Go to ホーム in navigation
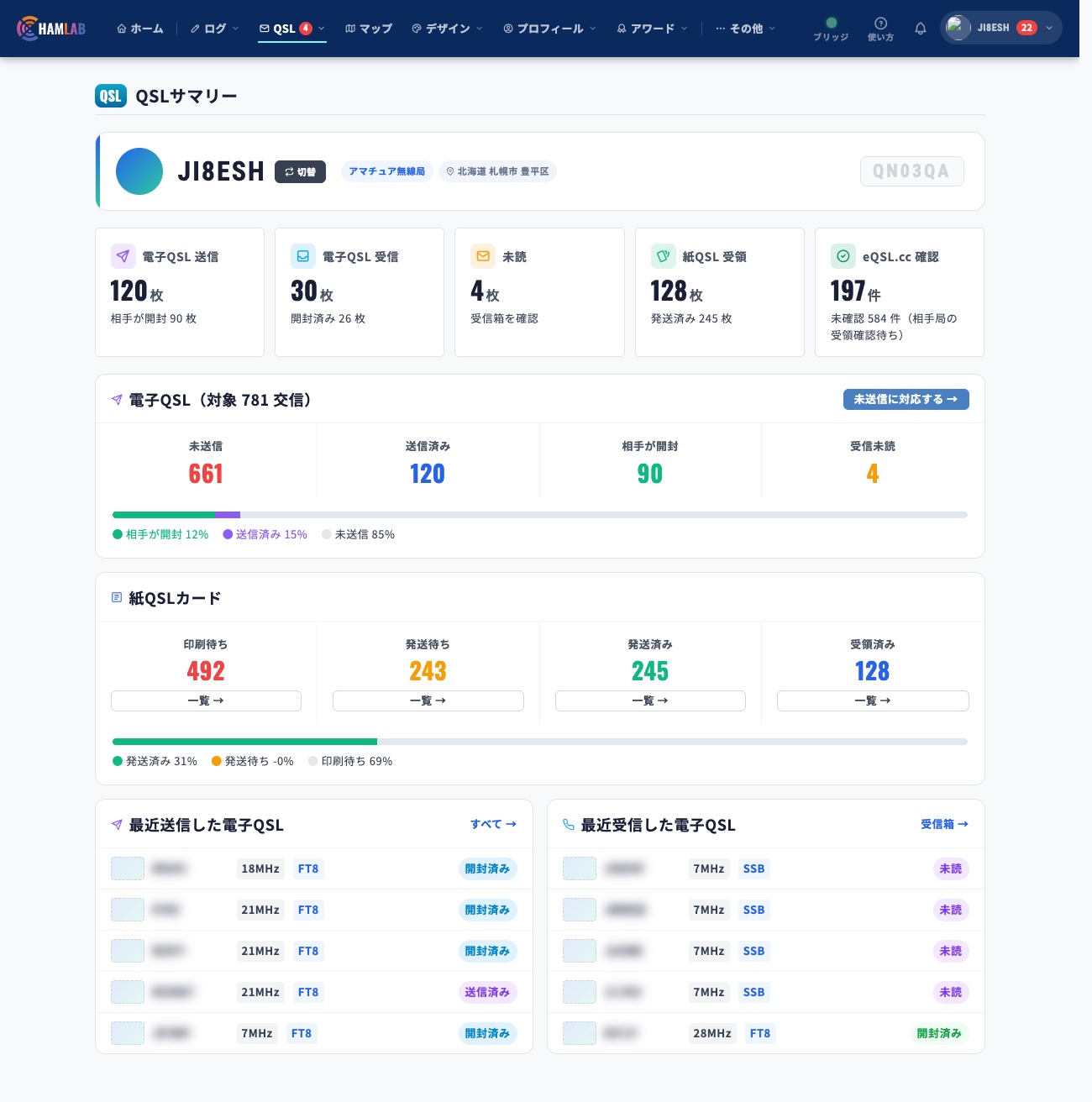Image resolution: width=1092 pixels, height=1102 pixels. [140, 29]
